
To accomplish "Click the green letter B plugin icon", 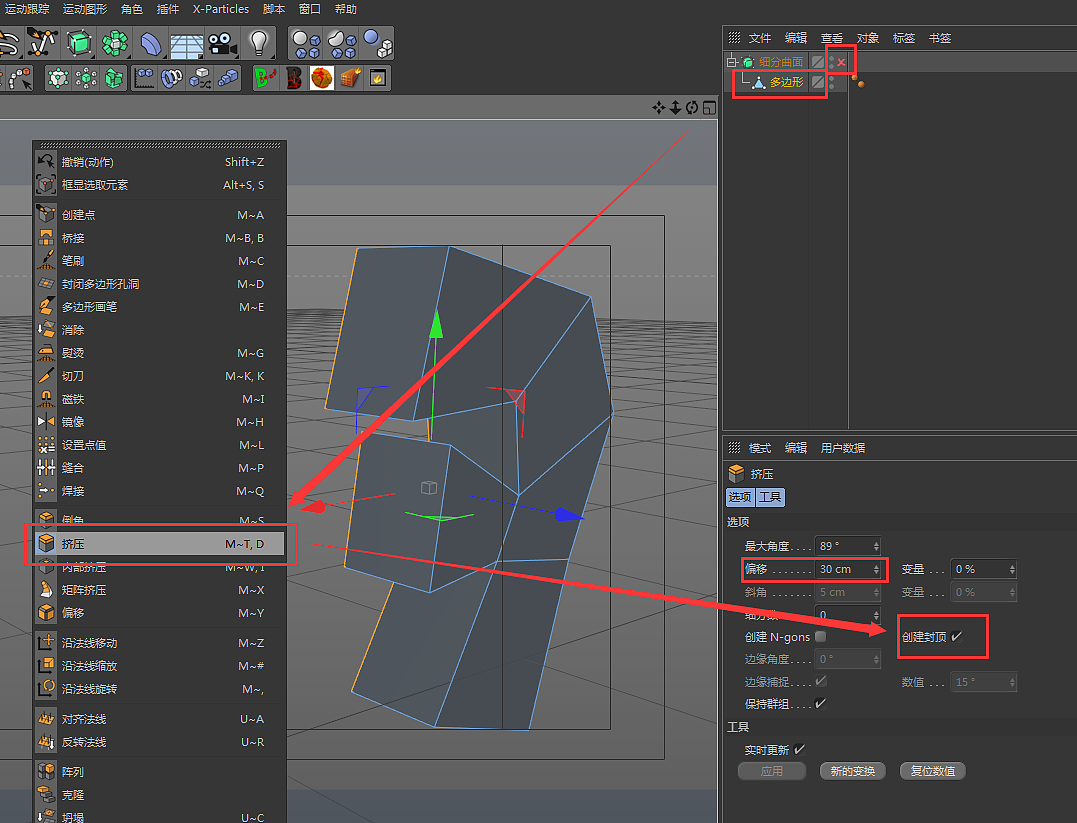I will [x=265, y=78].
